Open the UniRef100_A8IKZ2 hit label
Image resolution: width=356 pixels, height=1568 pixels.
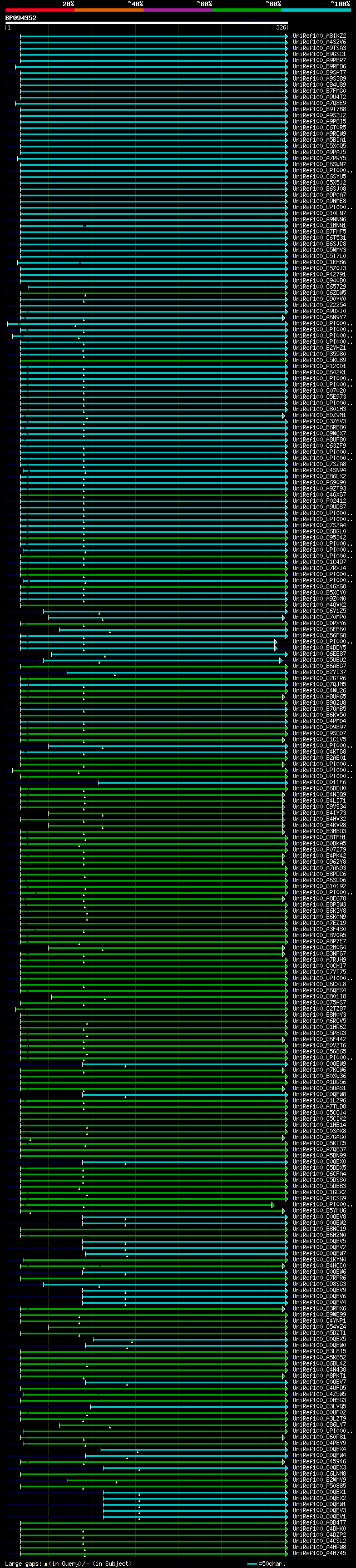click(x=319, y=36)
